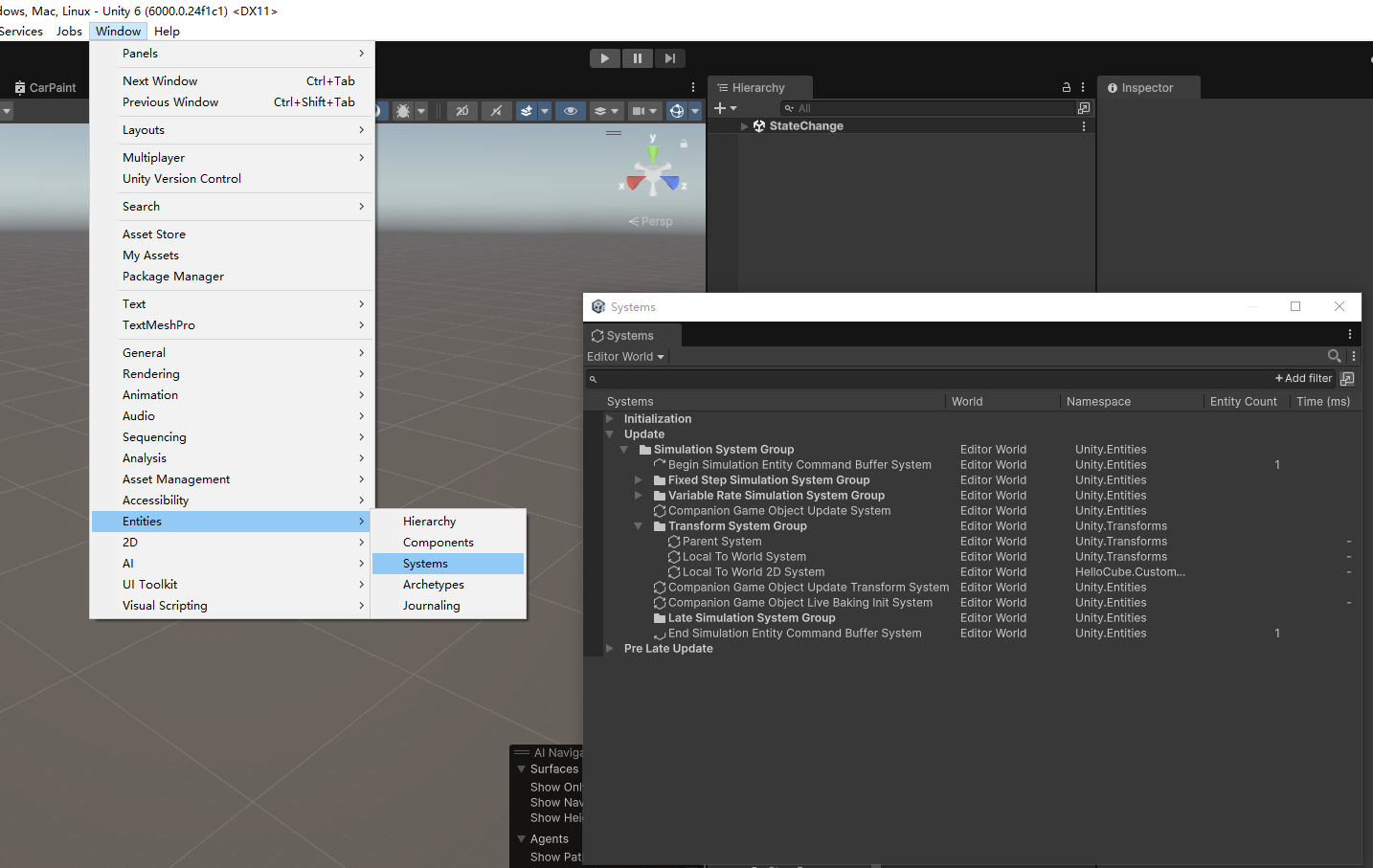Sort by Time (ms) column header

pos(1323,402)
